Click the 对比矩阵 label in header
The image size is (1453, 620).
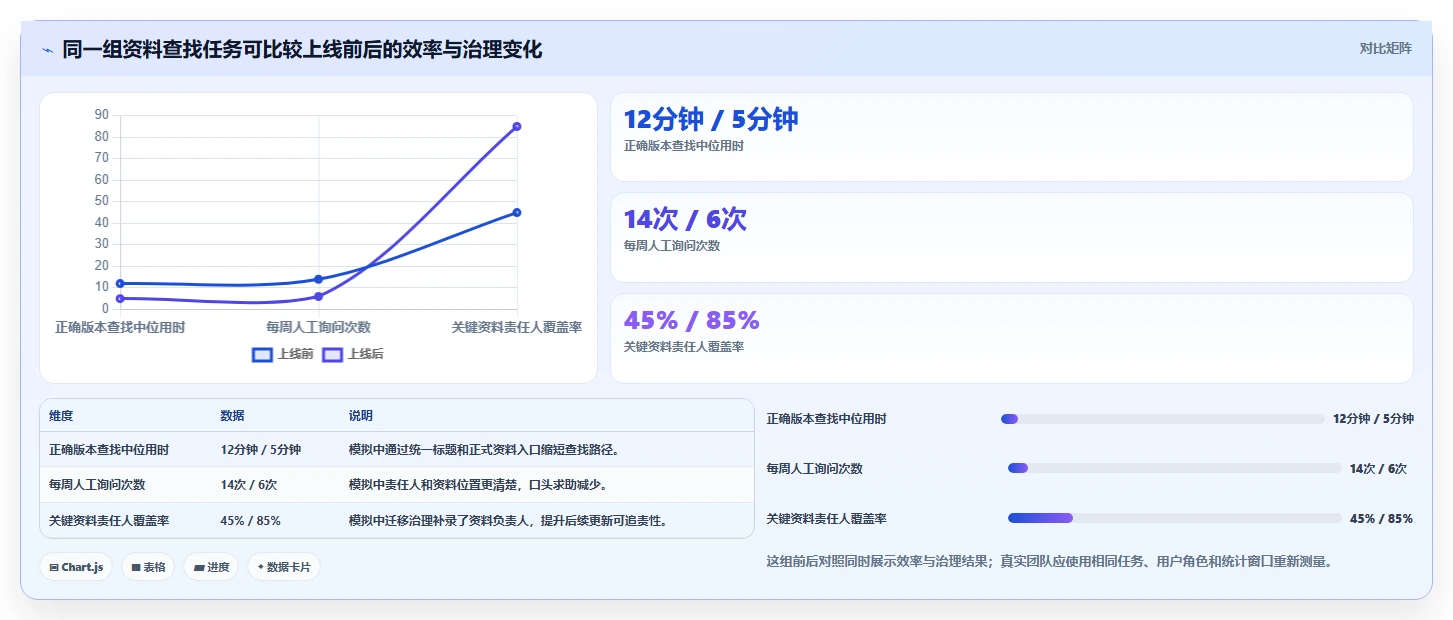coord(1386,48)
